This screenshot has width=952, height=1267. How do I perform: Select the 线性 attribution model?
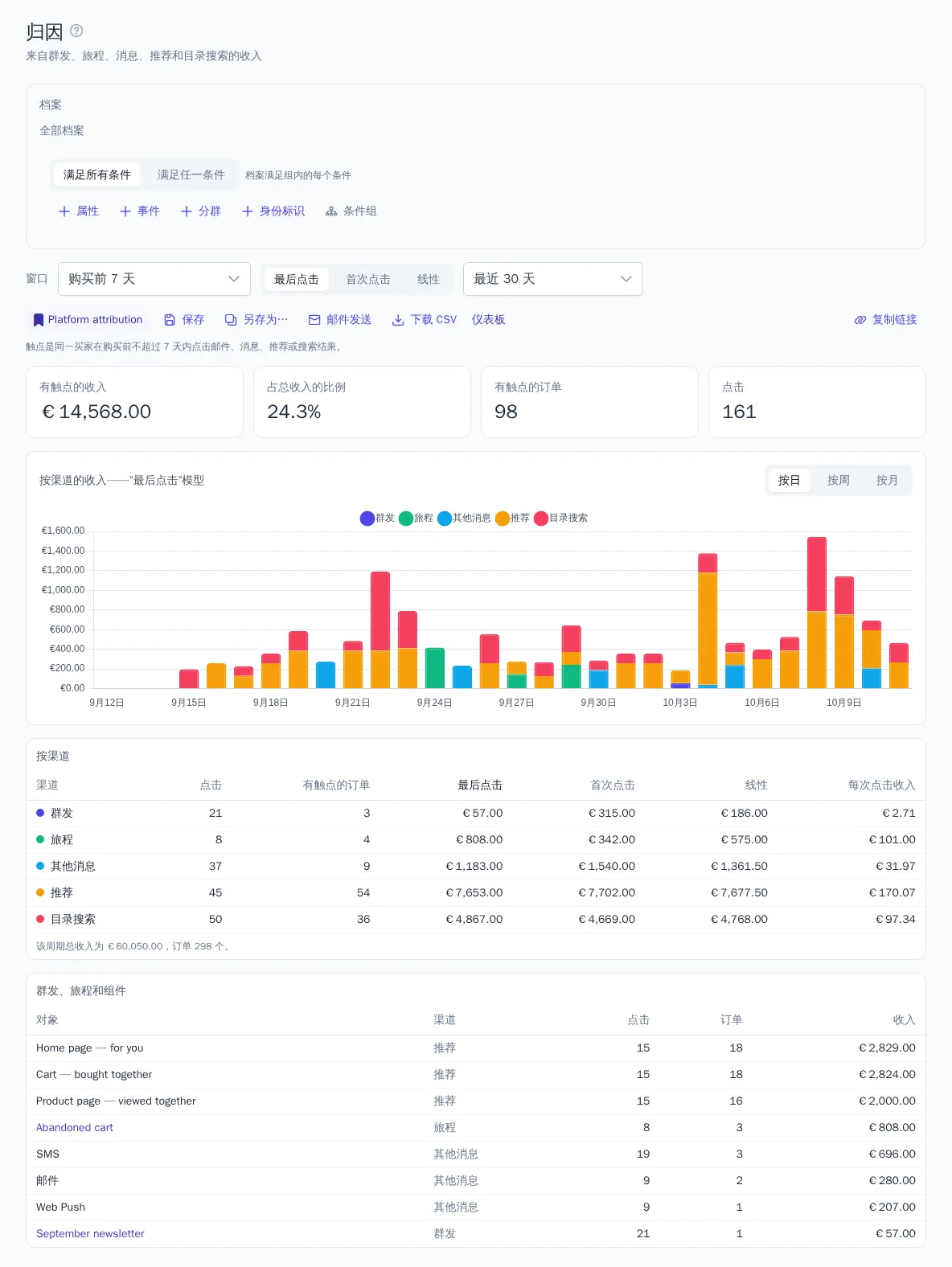pyautogui.click(x=429, y=279)
